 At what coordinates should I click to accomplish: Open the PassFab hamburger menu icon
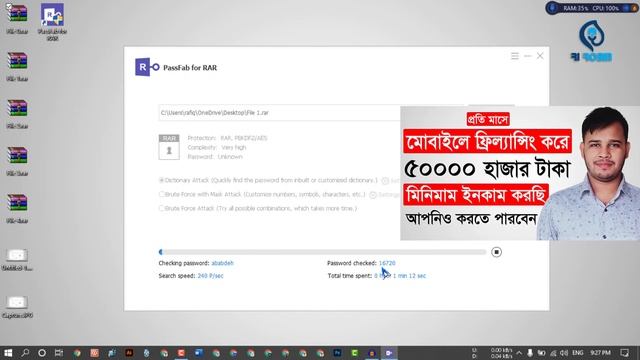coord(515,56)
